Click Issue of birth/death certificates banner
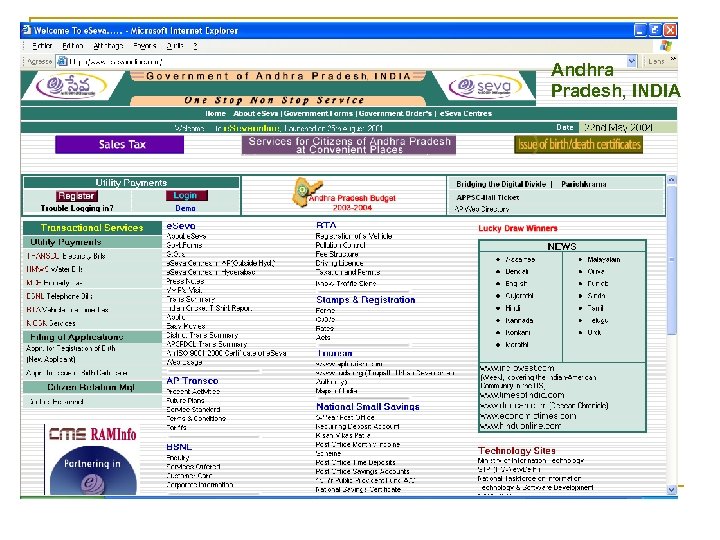 tap(579, 145)
